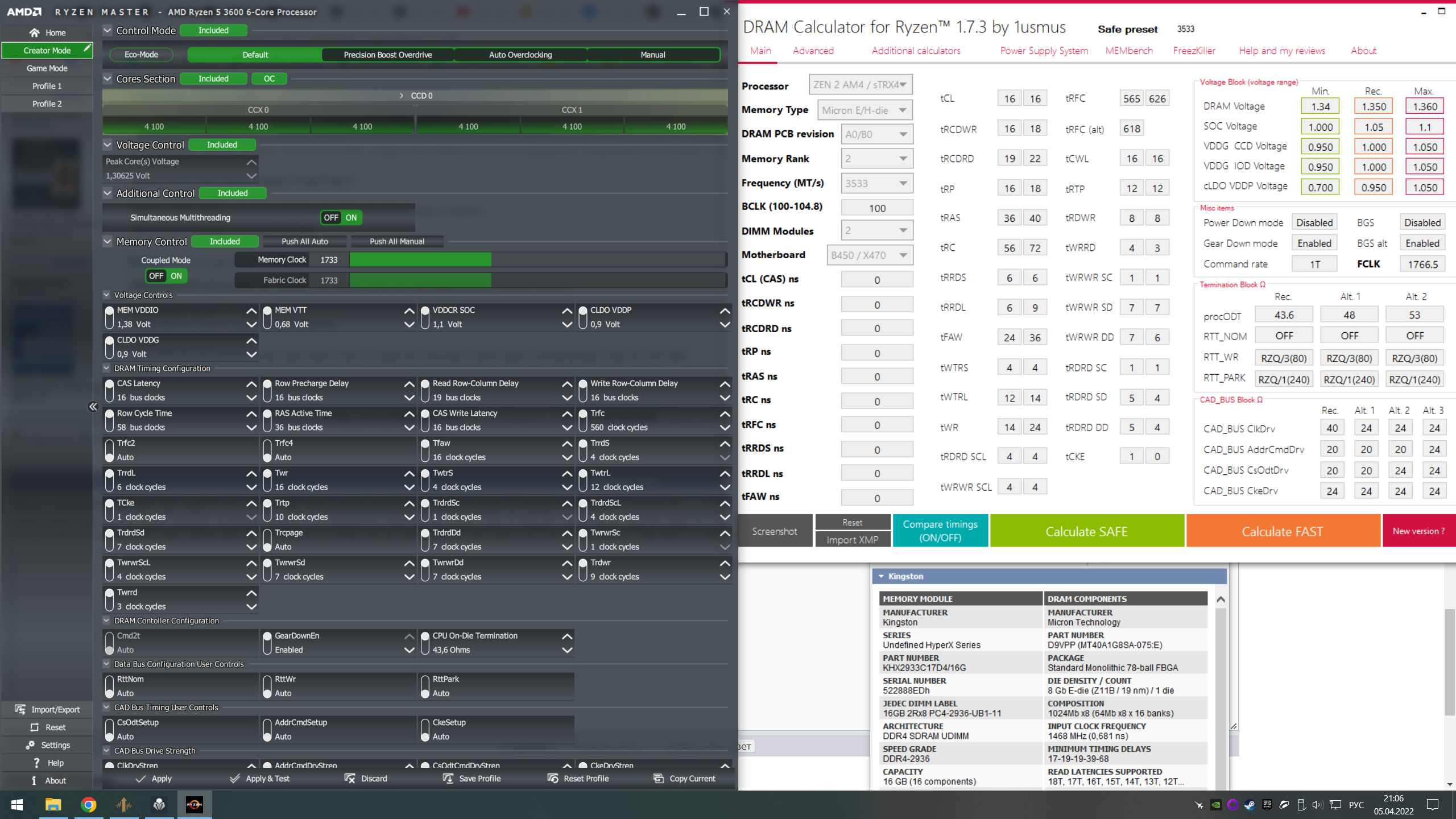The width and height of the screenshot is (1456, 819).
Task: Select the Precision Boost Overdrive mode tab
Action: pos(387,55)
